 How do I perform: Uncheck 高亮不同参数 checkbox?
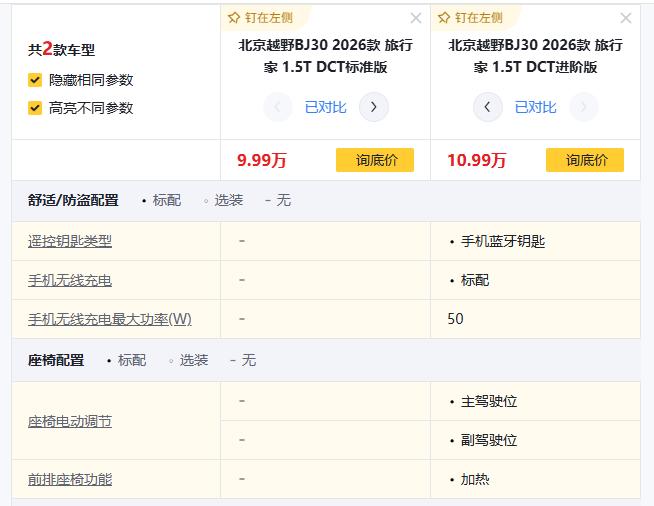click(35, 108)
